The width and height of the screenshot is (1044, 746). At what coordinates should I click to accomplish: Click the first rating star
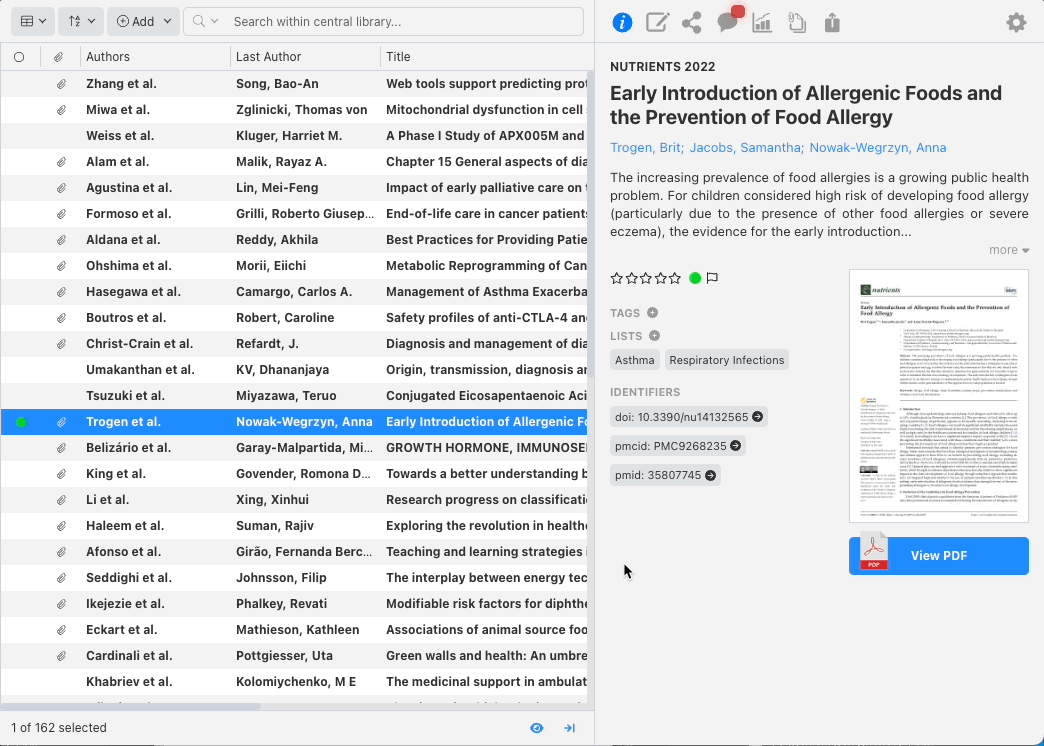point(617,278)
